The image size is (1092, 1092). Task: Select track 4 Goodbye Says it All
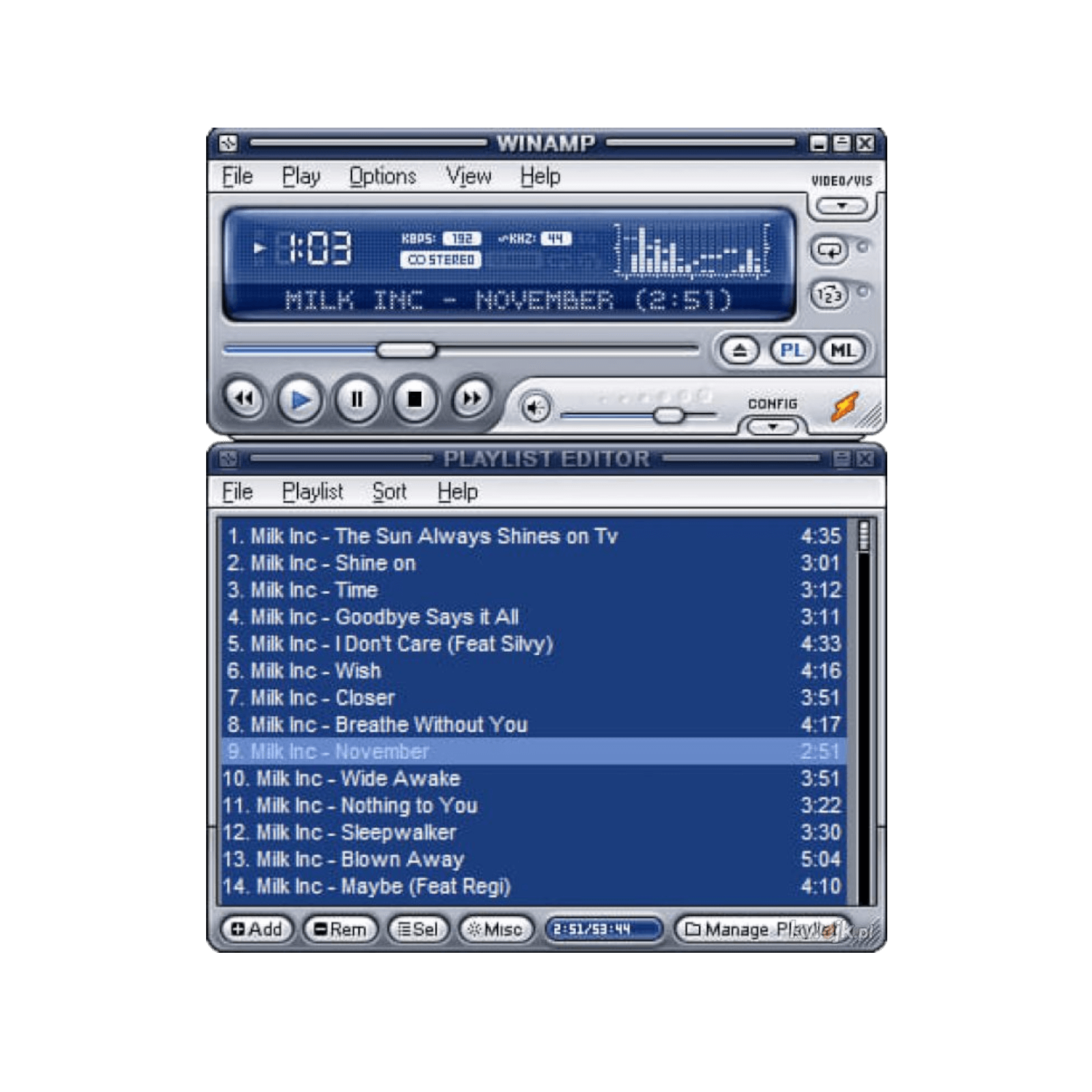click(x=534, y=618)
